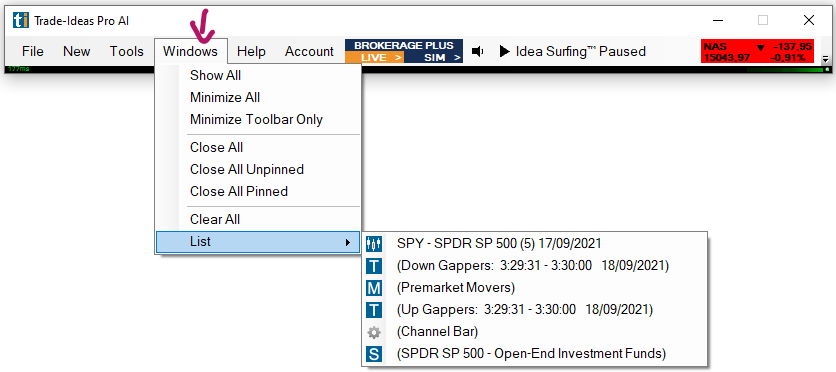Viewport: 836px width, 372px height.
Task: Expand the List submenu arrow
Action: [x=348, y=242]
